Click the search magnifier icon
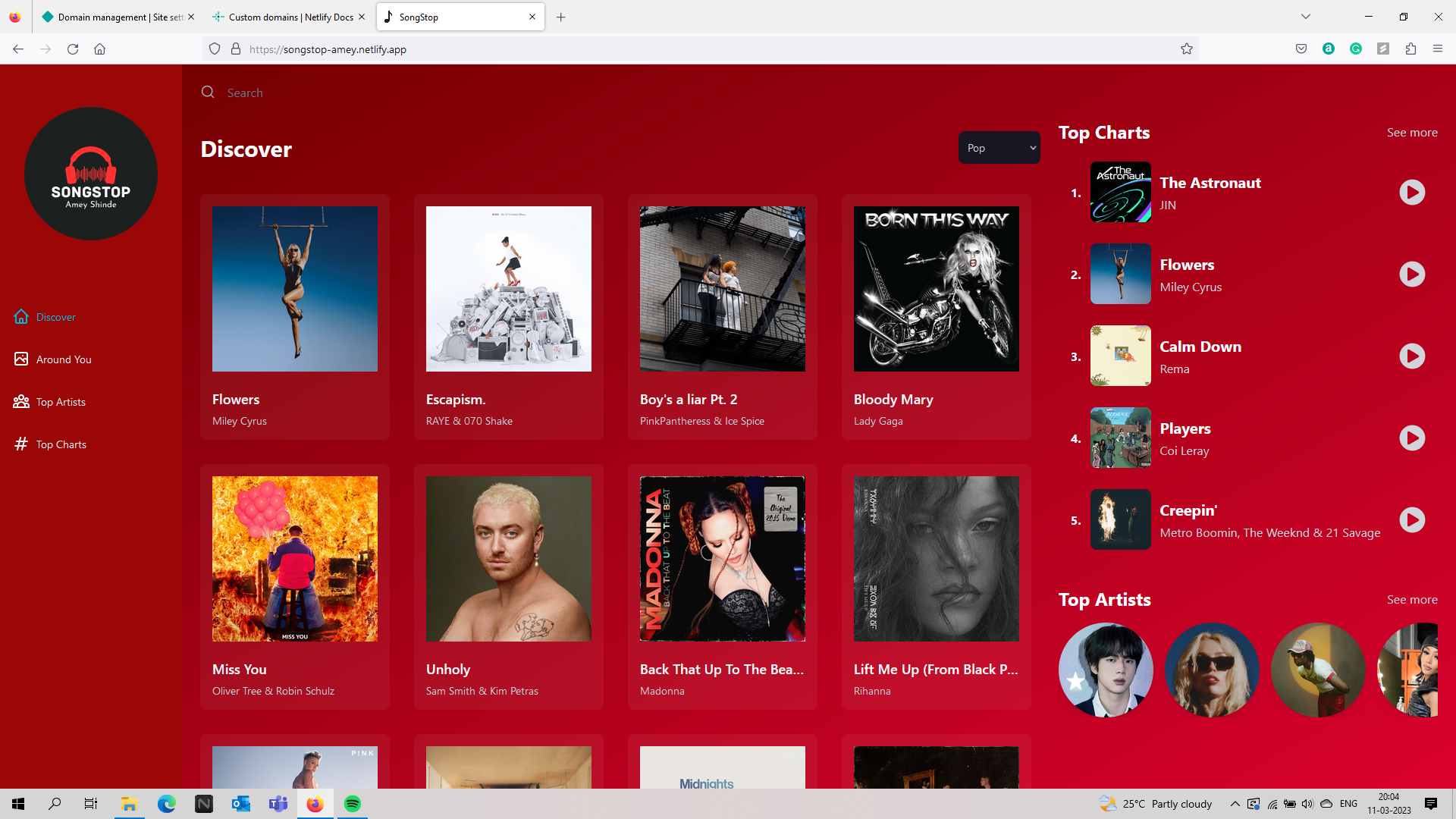 tap(208, 93)
